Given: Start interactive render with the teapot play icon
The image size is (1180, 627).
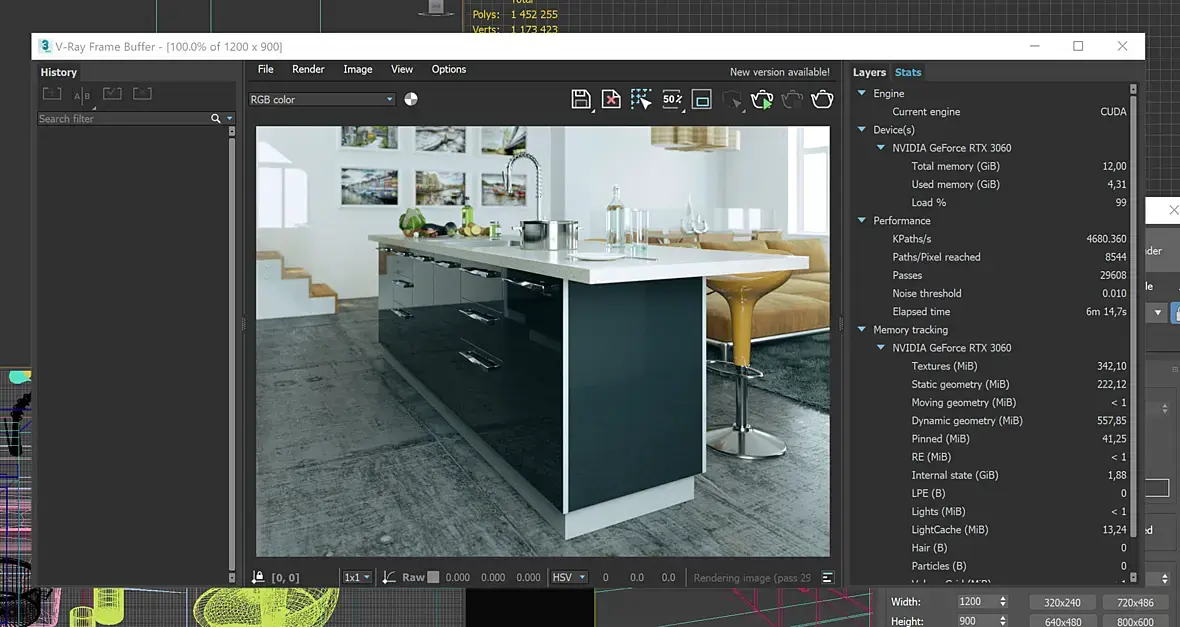Looking at the screenshot, I should pyautogui.click(x=762, y=99).
